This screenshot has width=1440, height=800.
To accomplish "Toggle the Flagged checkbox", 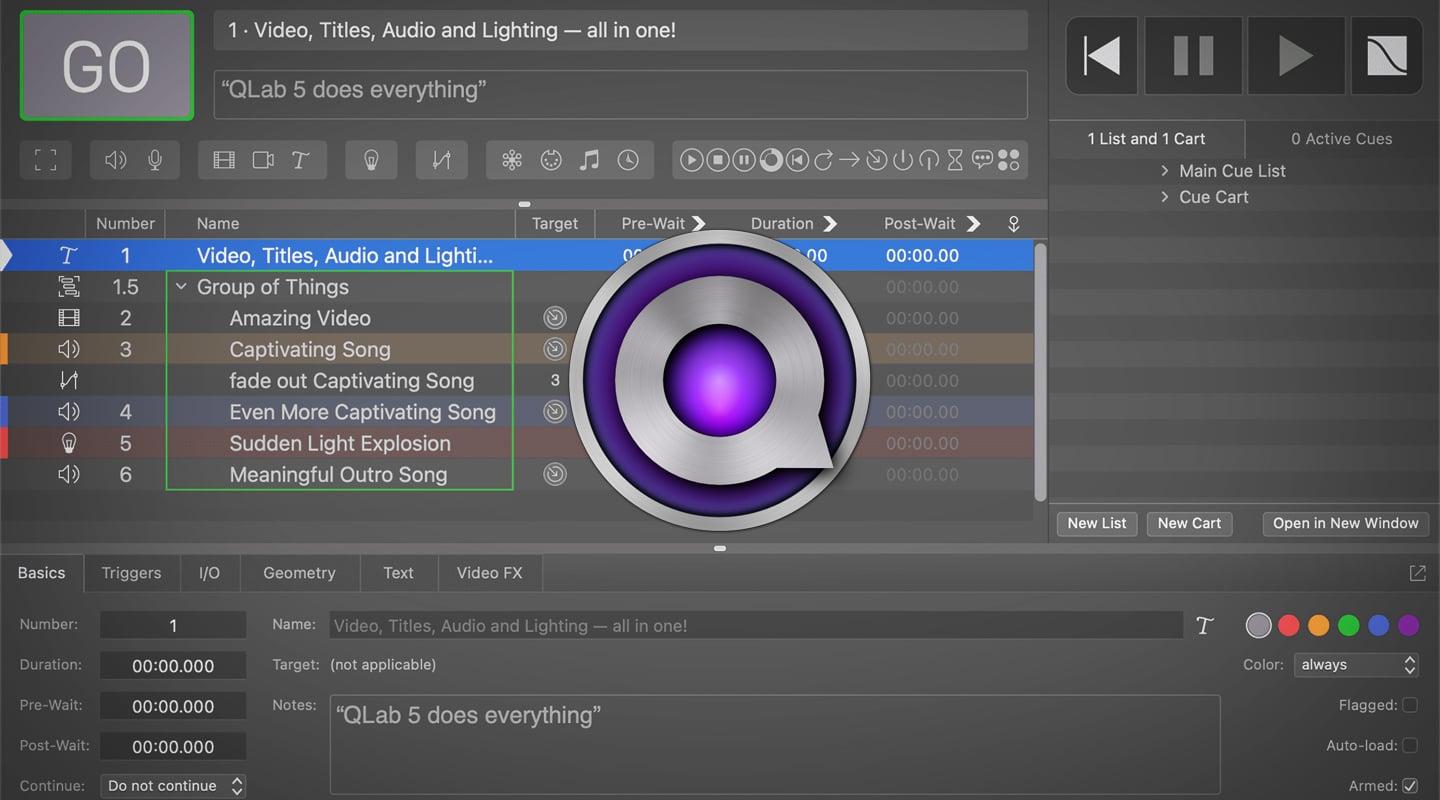I will 1410,705.
